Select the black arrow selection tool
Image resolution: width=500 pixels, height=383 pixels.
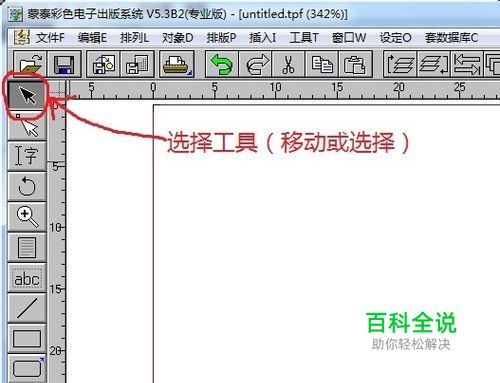coord(27,96)
